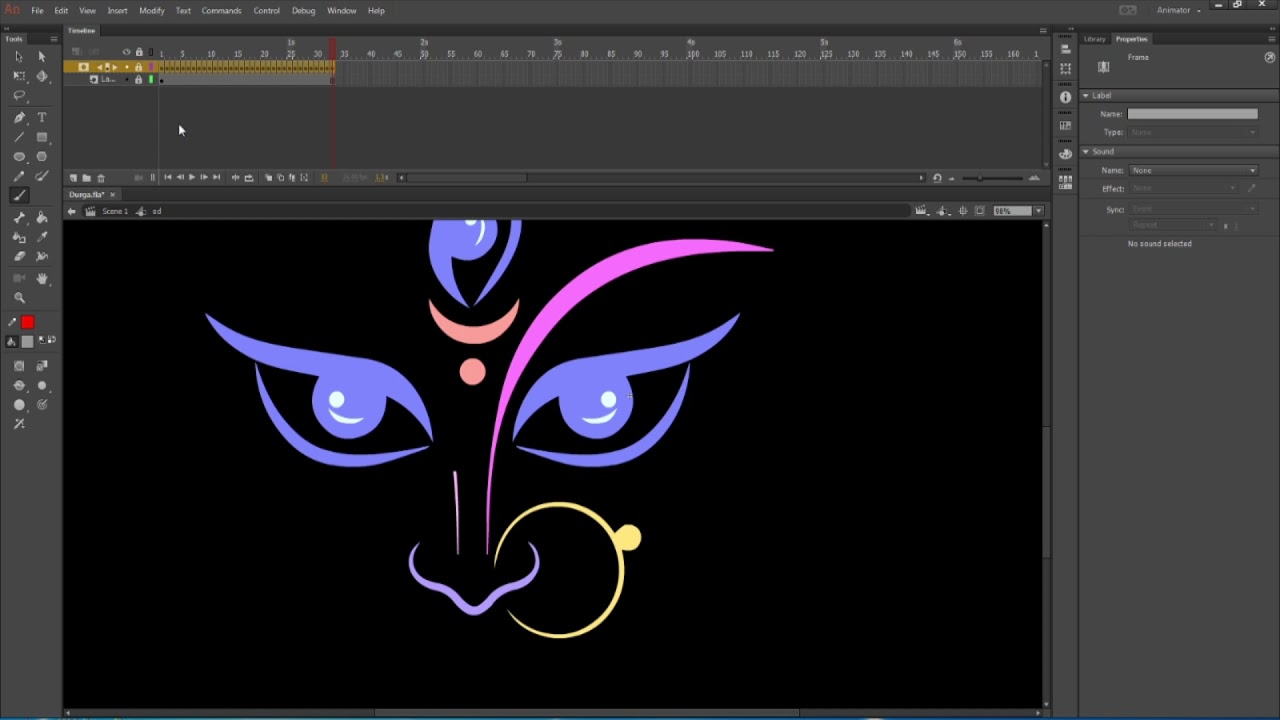Create a new layer in the timeline
The image size is (1280, 720).
tap(73, 178)
